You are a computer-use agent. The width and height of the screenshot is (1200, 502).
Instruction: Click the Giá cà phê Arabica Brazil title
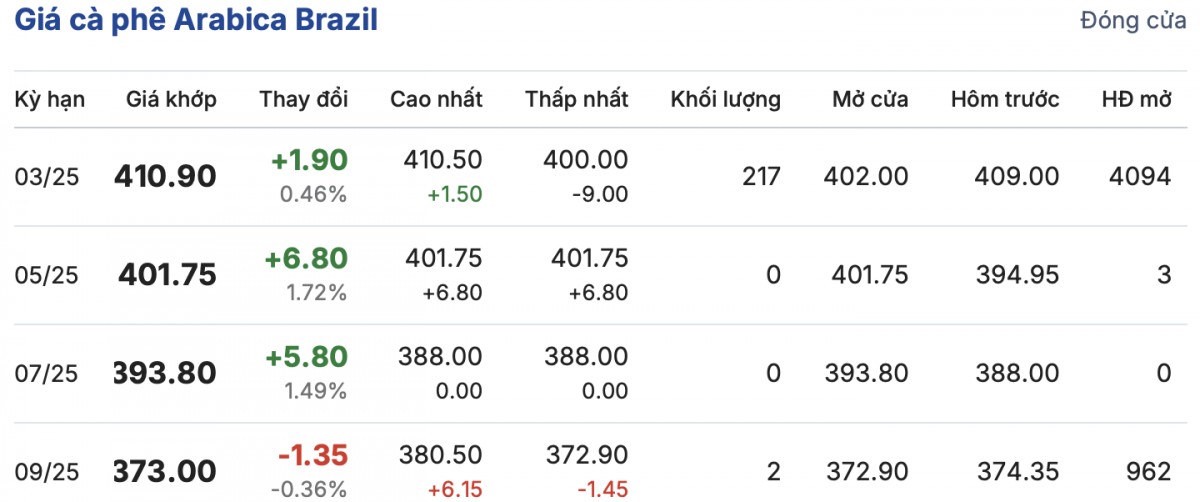click(196, 22)
